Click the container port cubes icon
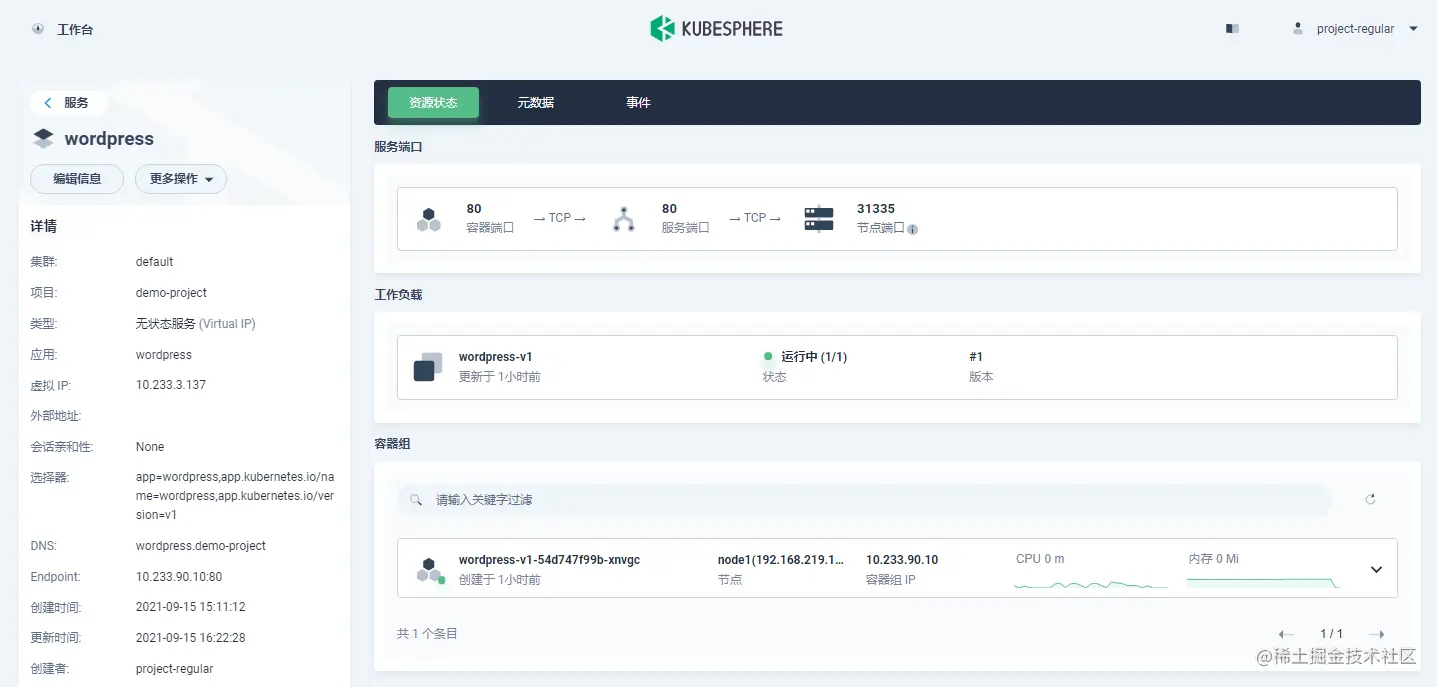The height and width of the screenshot is (687, 1437). point(429,219)
